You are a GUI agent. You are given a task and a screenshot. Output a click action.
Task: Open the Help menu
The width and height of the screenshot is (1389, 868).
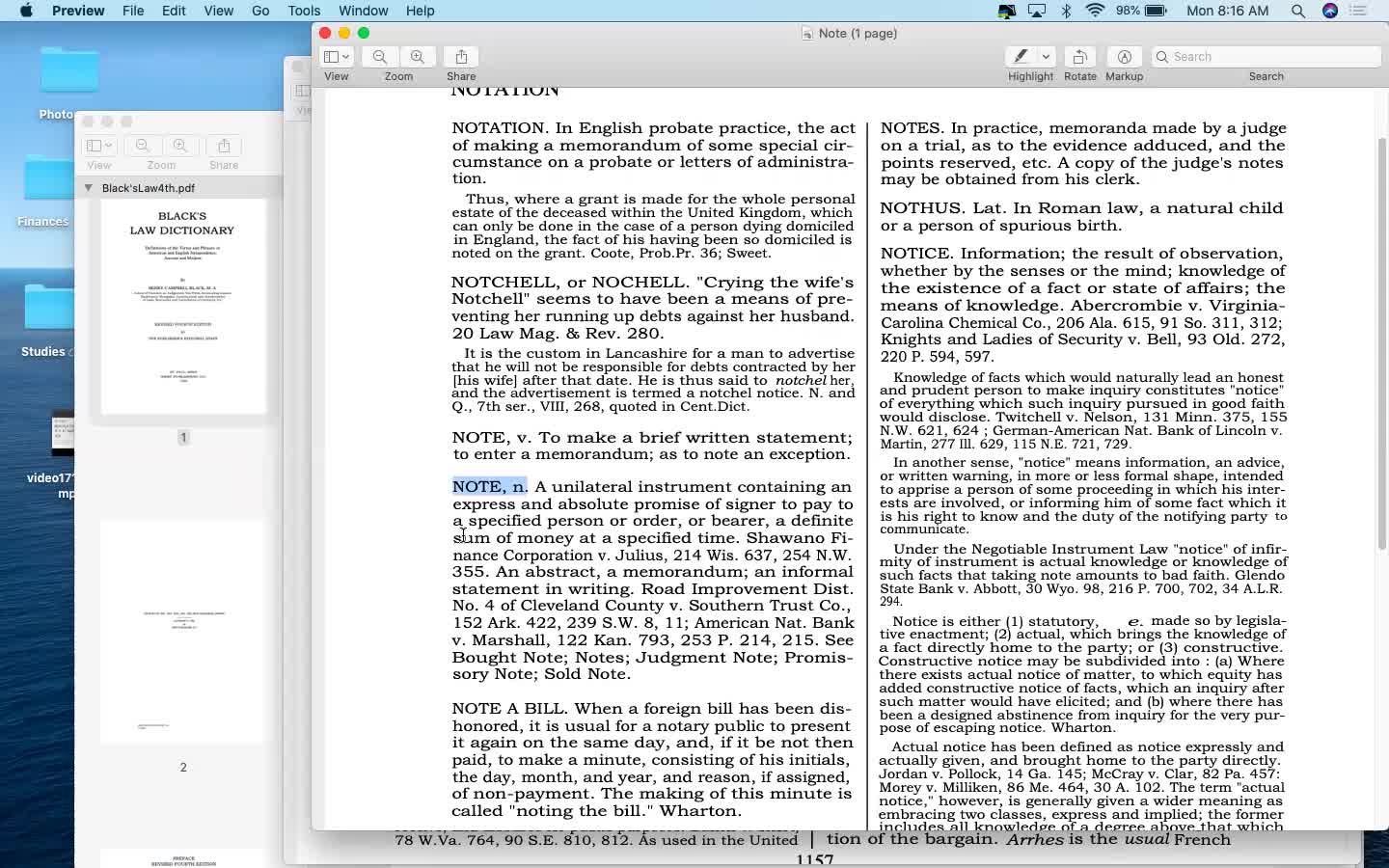pos(420,11)
